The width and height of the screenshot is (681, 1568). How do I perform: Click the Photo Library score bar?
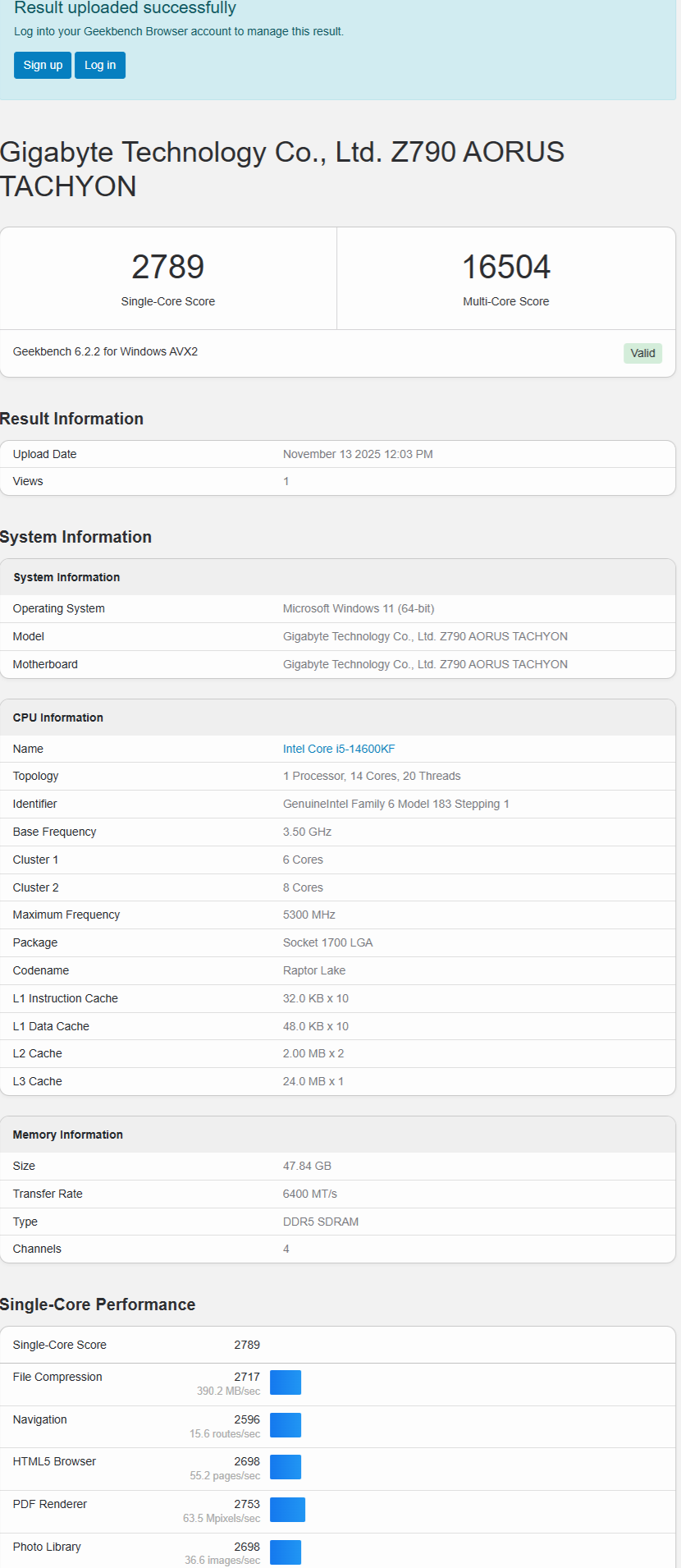click(286, 1552)
